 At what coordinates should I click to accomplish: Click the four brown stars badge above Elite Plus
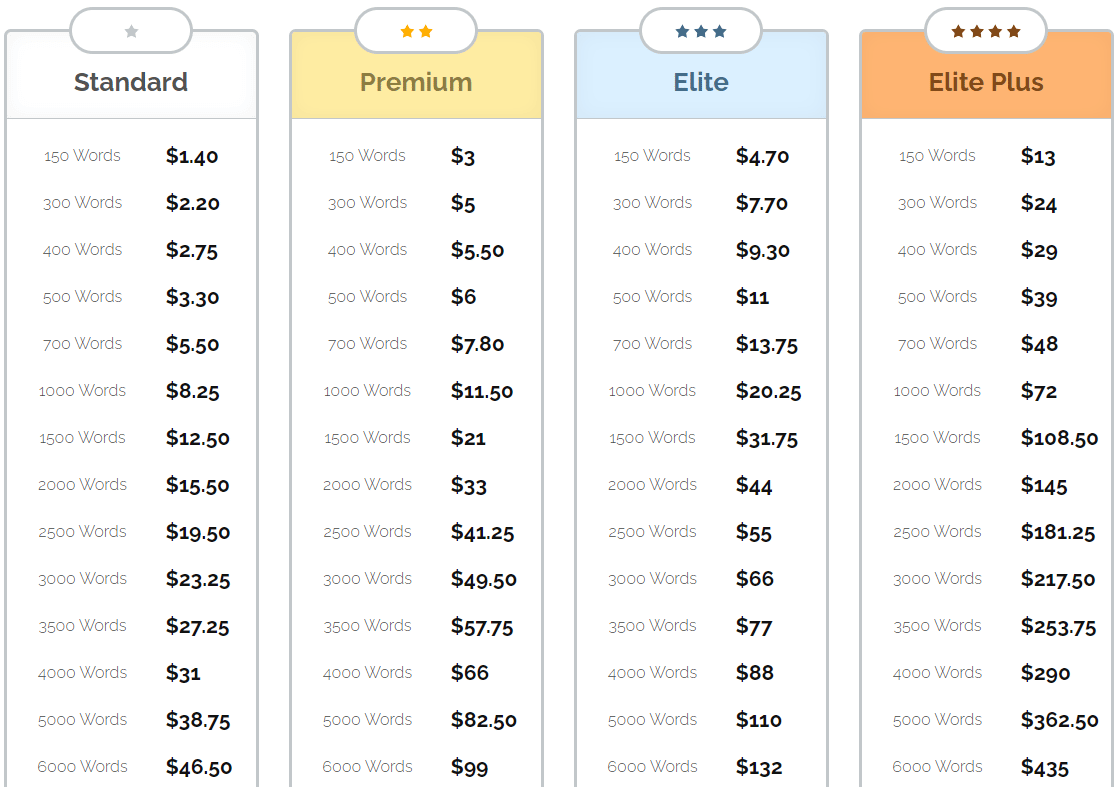(x=986, y=31)
